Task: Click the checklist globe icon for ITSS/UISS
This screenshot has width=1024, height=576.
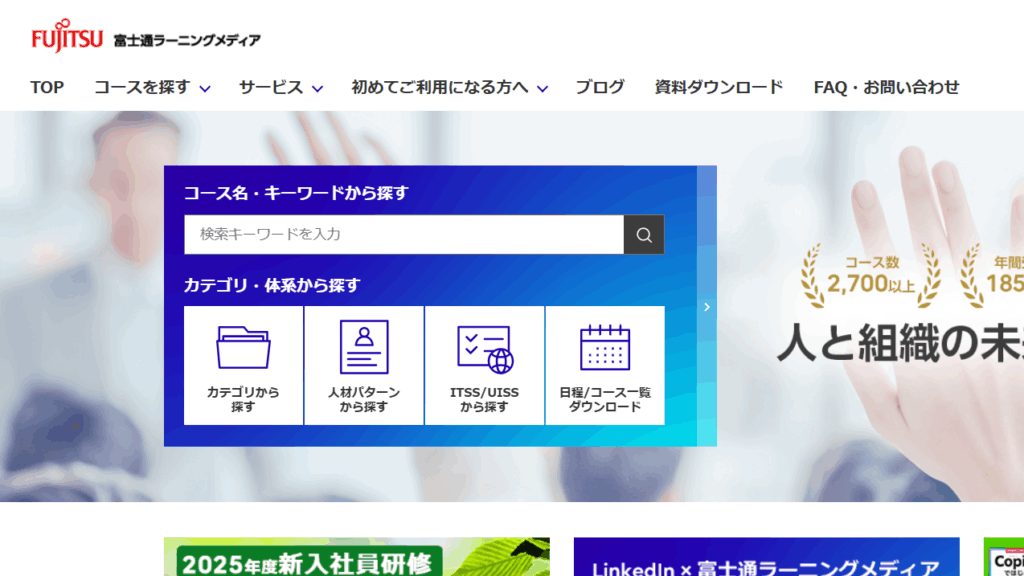Action: (x=484, y=349)
